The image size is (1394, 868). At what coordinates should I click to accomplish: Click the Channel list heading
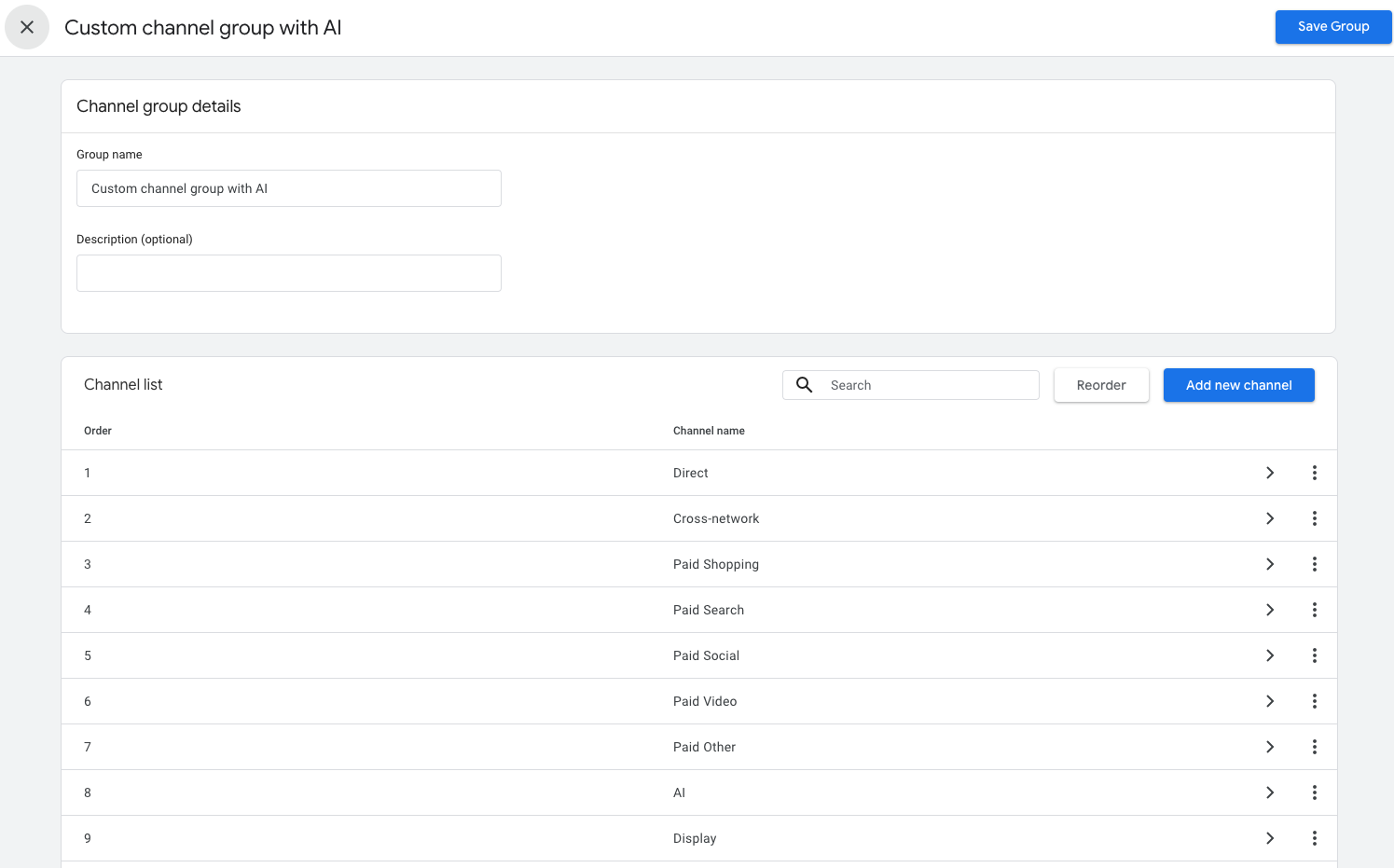click(123, 384)
